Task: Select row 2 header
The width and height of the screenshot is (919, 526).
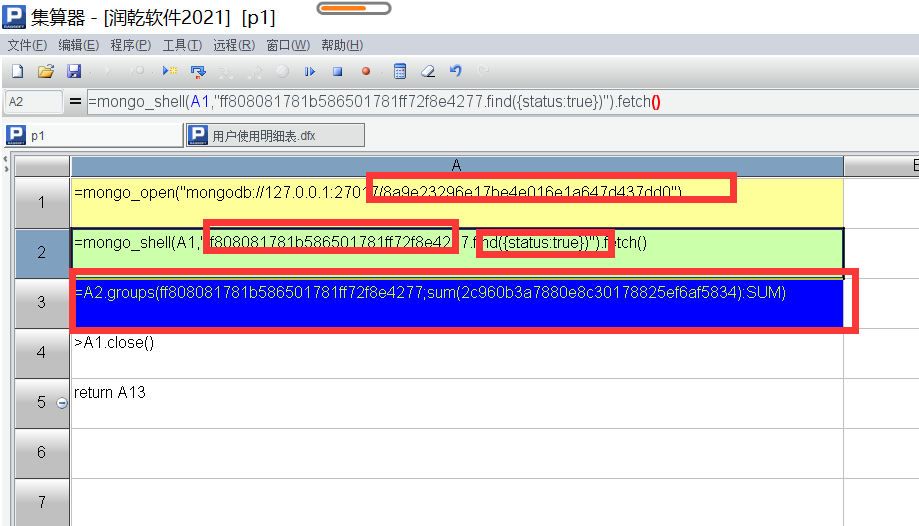Action: coord(42,253)
